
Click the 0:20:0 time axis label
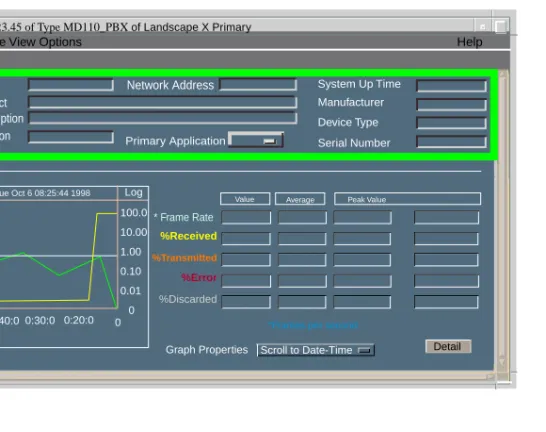(x=79, y=320)
